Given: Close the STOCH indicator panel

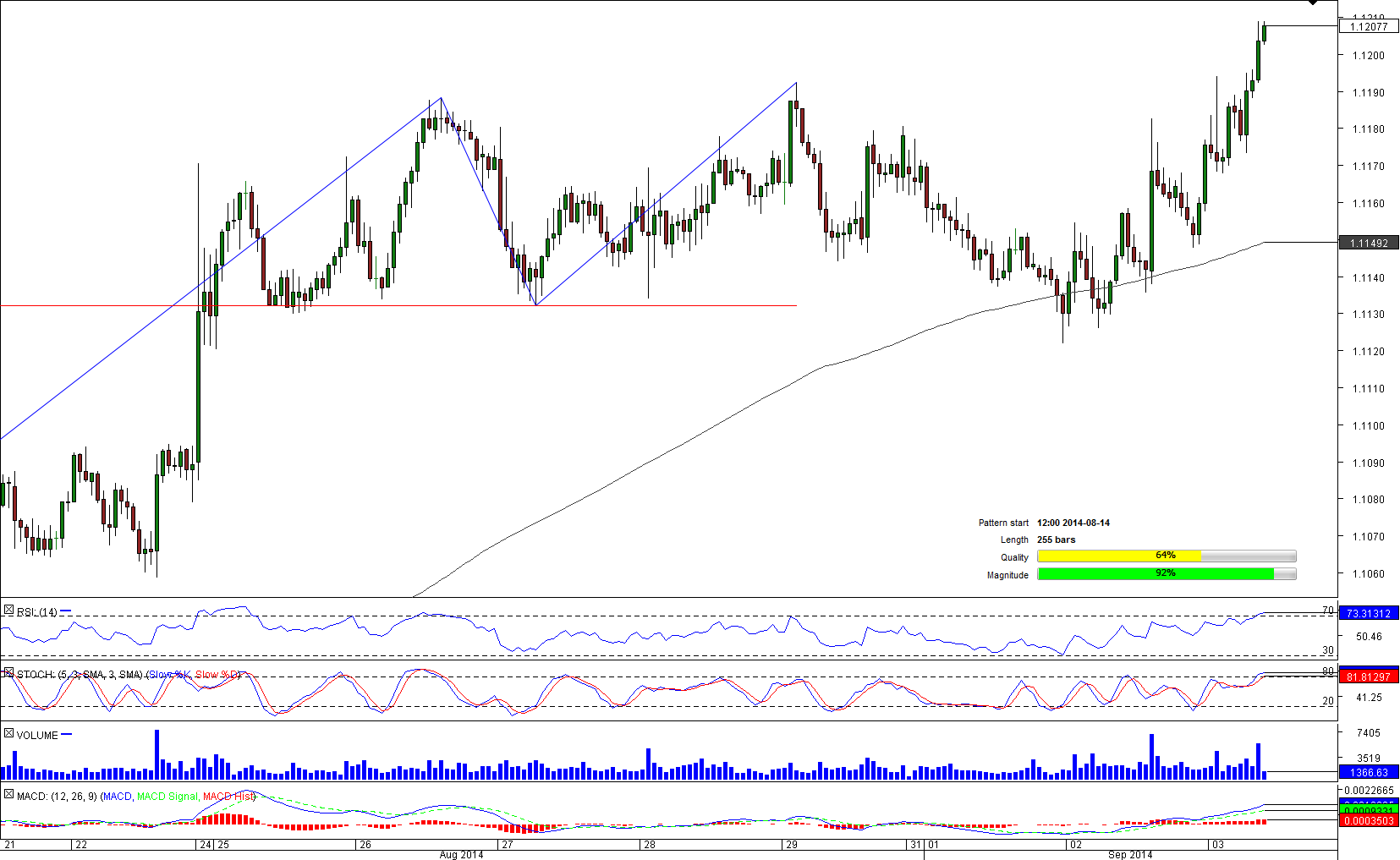Looking at the screenshot, I should point(8,673).
